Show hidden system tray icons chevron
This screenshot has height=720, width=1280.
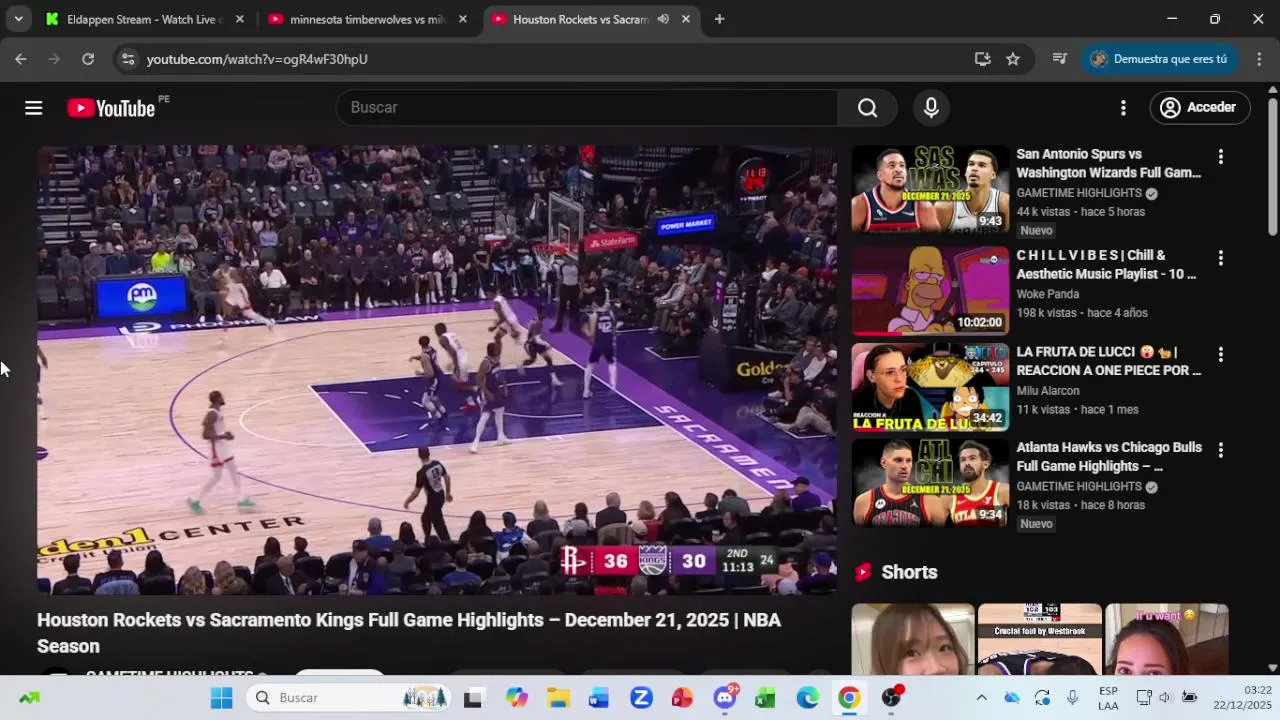pos(981,698)
